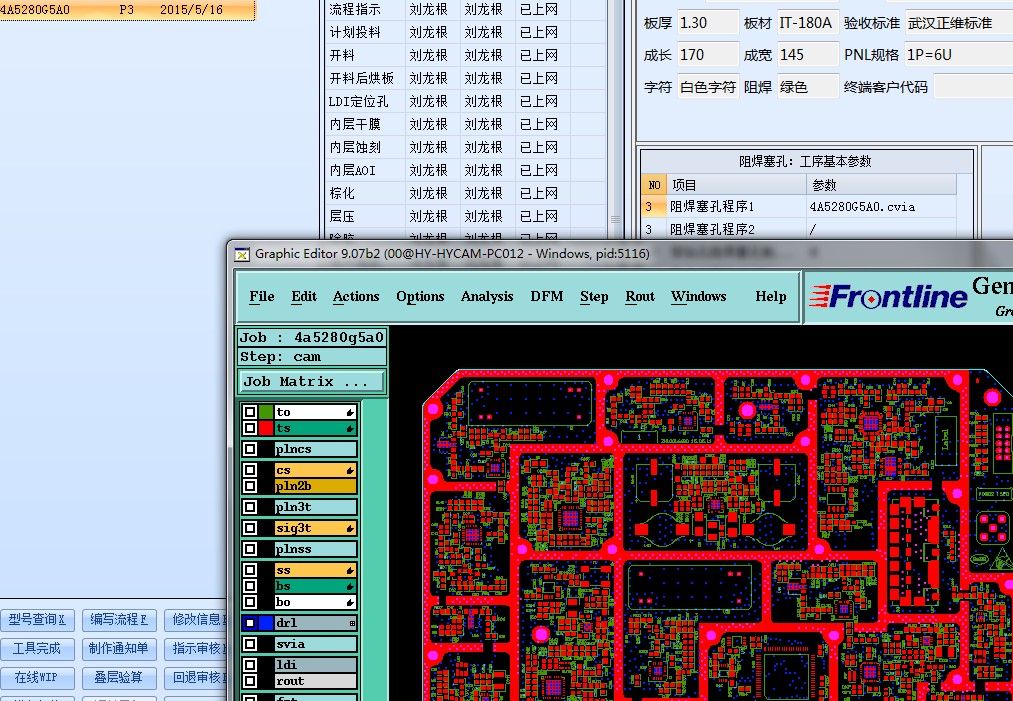The width and height of the screenshot is (1013, 701).
Task: Toggle display checkbox for the to layer
Action: tap(250, 412)
